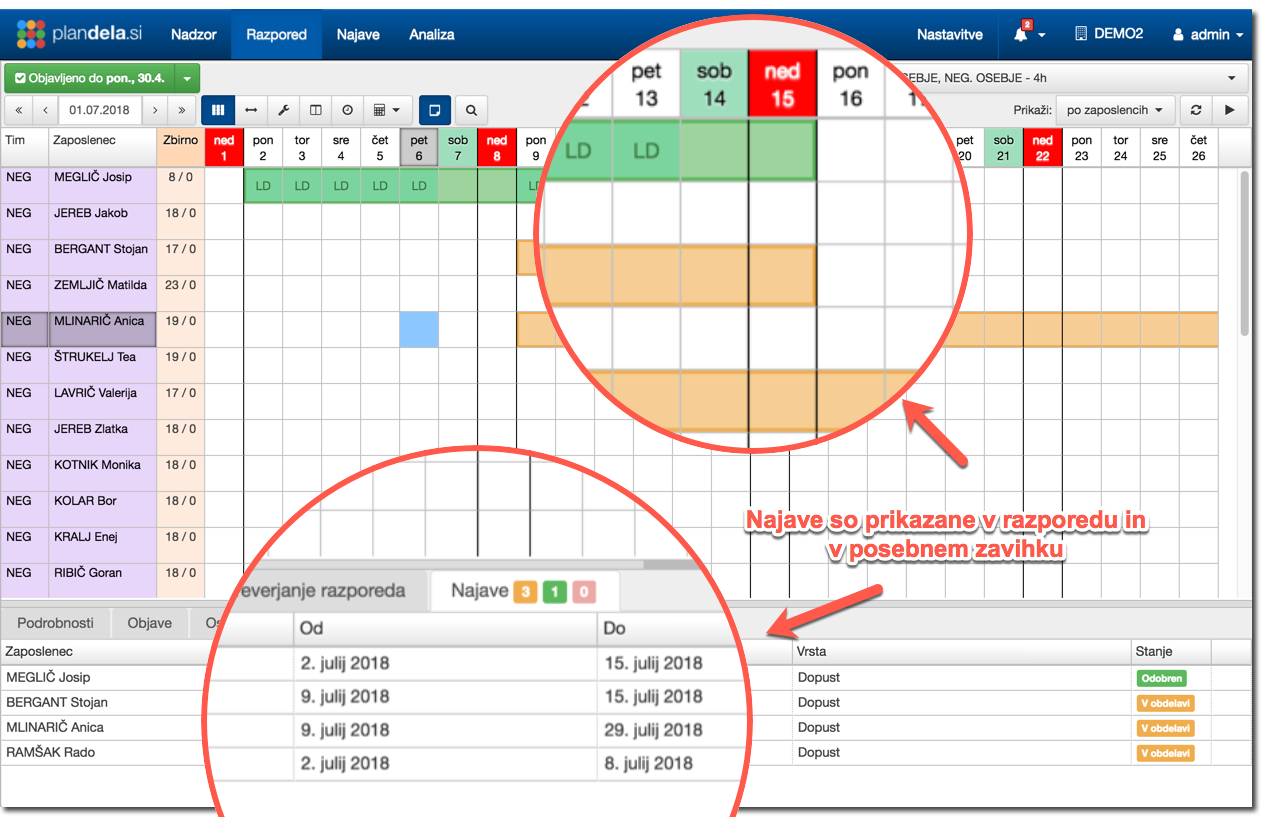Viewport: 1262px width, 817px height.
Task: Click the blue cell in MLINARIČ Anica's row
Action: click(x=419, y=329)
